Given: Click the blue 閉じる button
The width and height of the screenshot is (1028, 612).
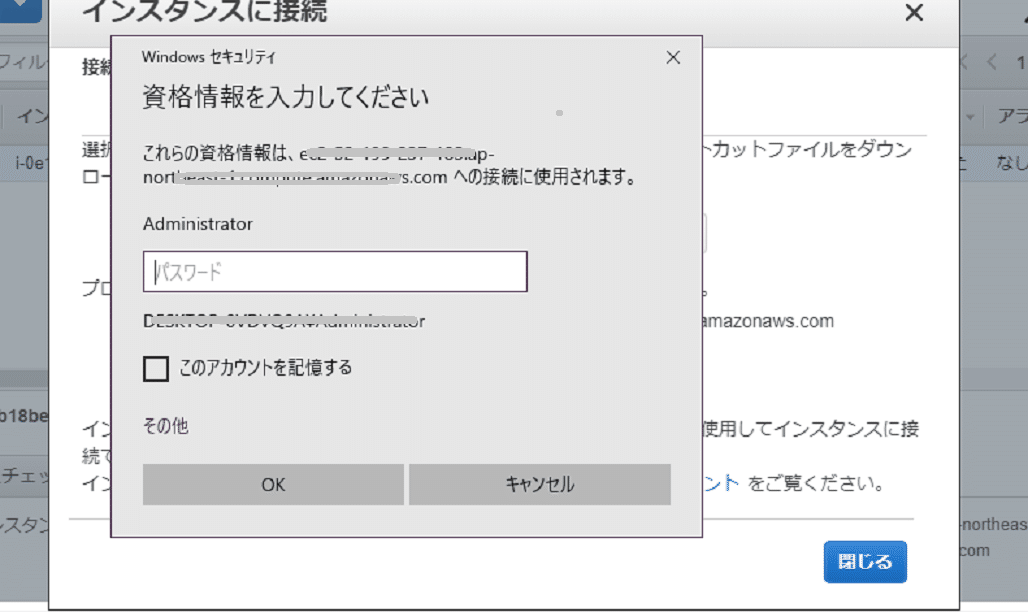Looking at the screenshot, I should [x=865, y=562].
